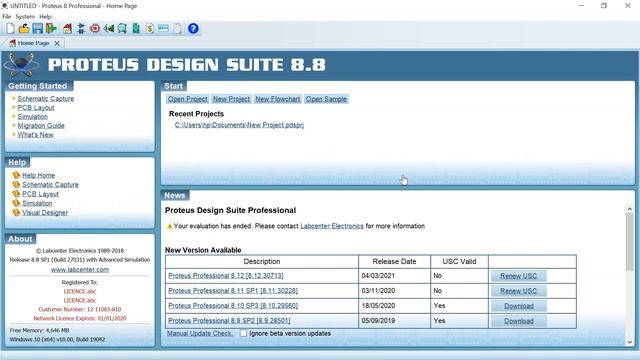Click the Manual Update Check link
640x360 pixels.
tap(200, 333)
